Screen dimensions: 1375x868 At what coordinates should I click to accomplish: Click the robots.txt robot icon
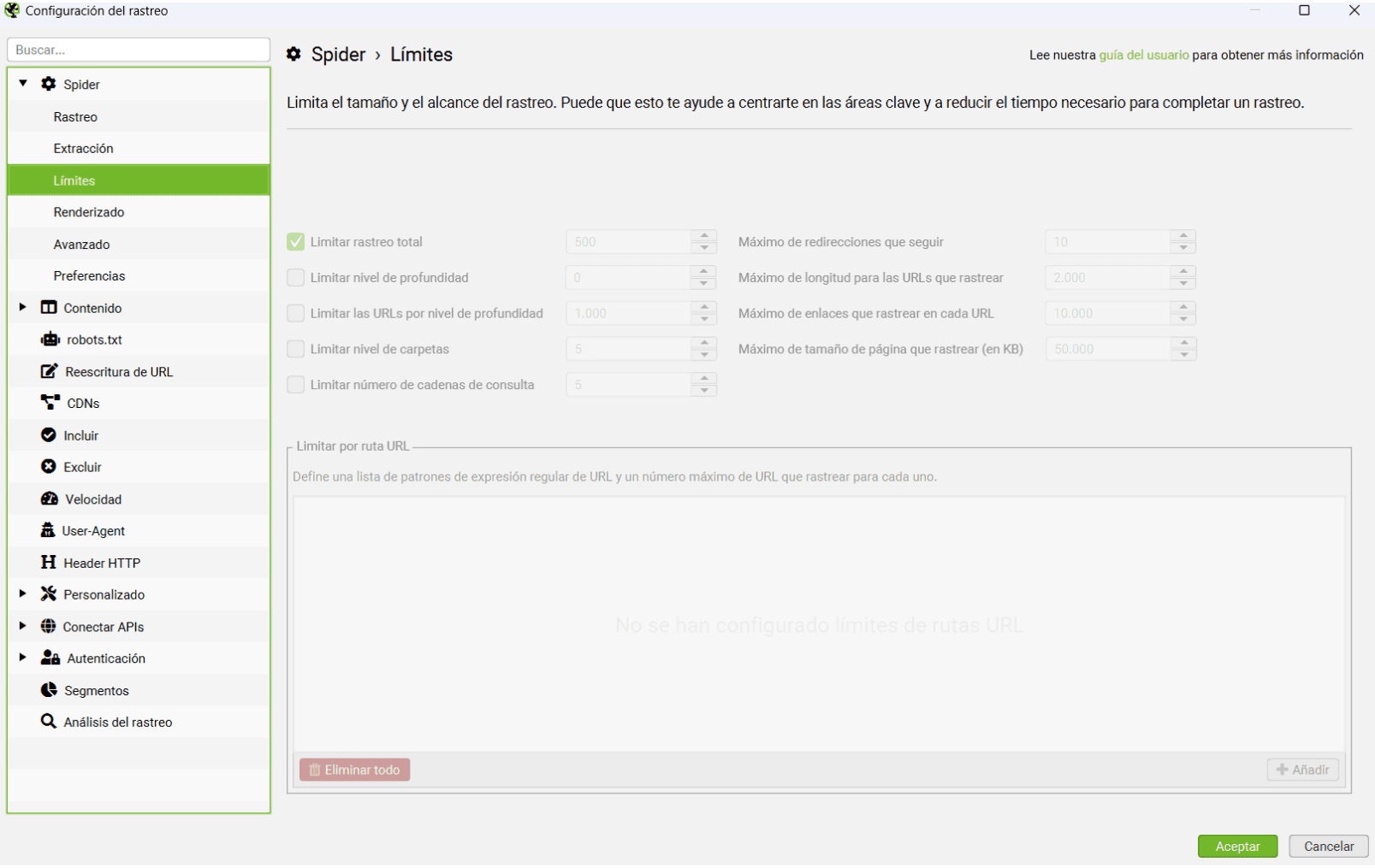[50, 340]
